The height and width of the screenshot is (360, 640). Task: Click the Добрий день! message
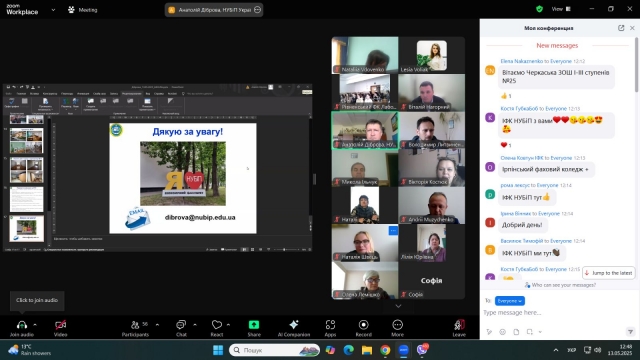[522, 224]
